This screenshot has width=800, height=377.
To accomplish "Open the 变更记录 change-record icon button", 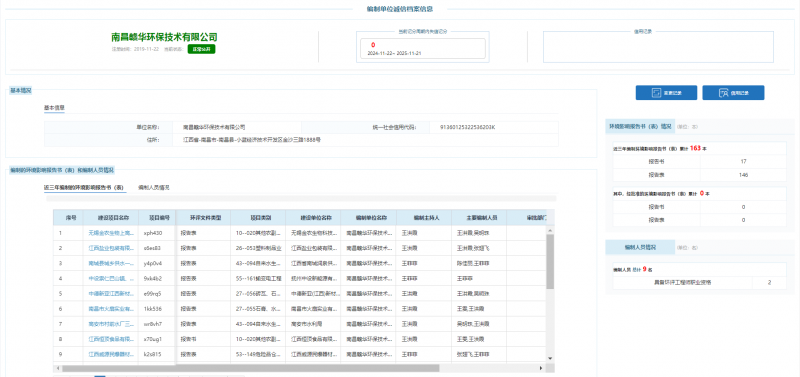I will [x=666, y=93].
